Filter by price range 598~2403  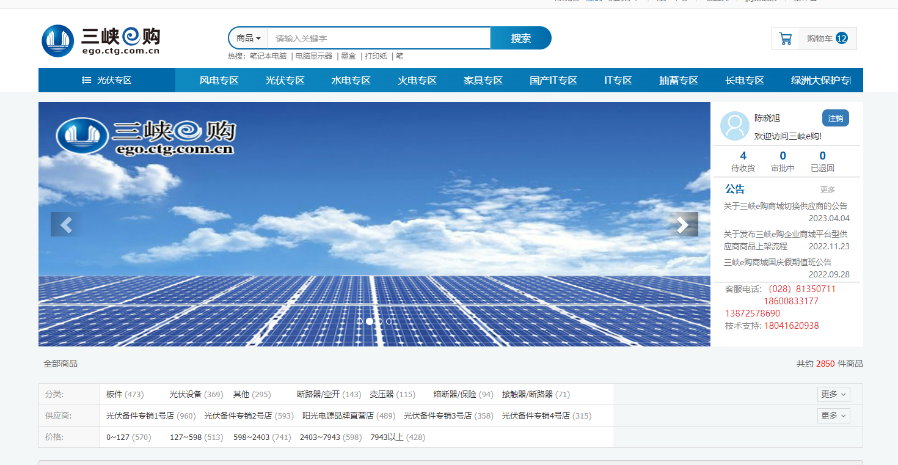coord(262,437)
